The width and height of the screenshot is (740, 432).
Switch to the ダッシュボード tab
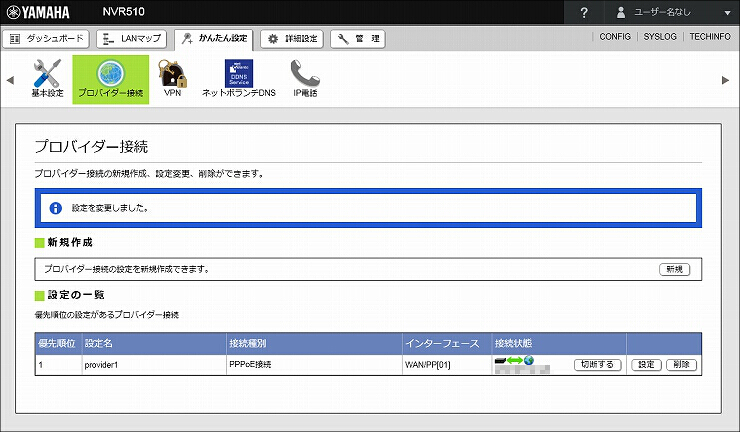pyautogui.click(x=46, y=39)
